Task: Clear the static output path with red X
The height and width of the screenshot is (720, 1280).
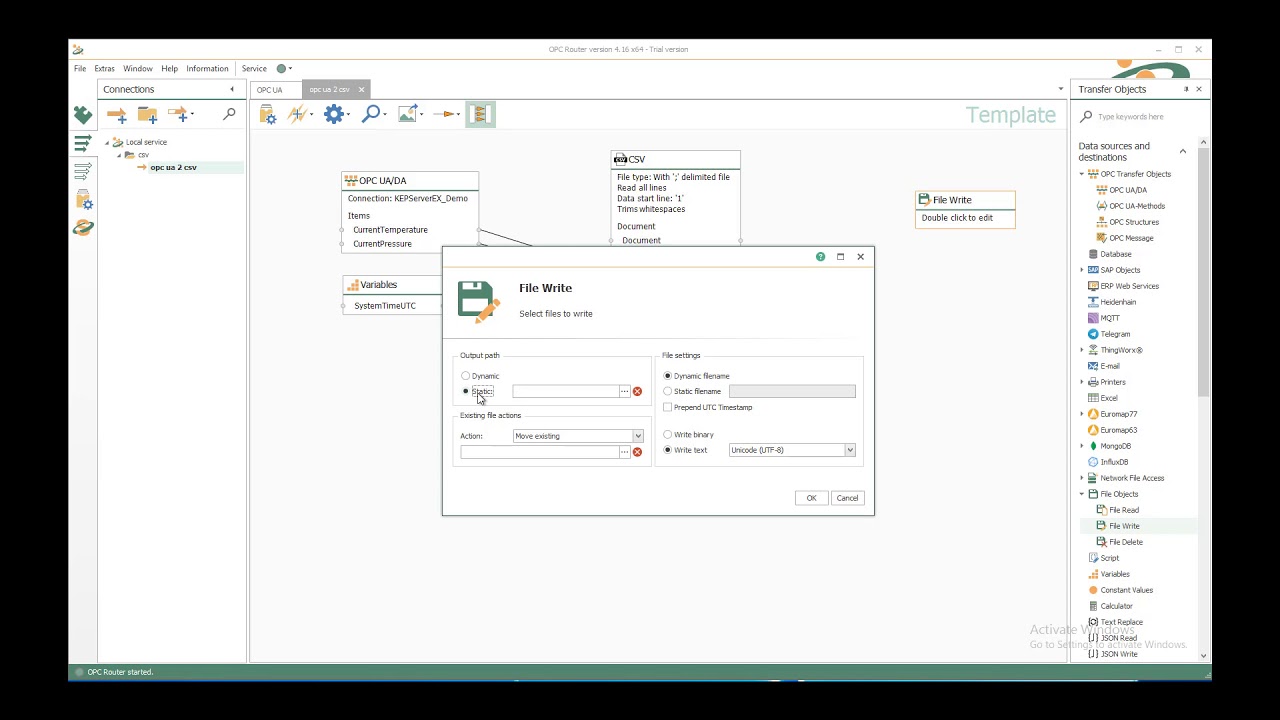Action: [637, 392]
